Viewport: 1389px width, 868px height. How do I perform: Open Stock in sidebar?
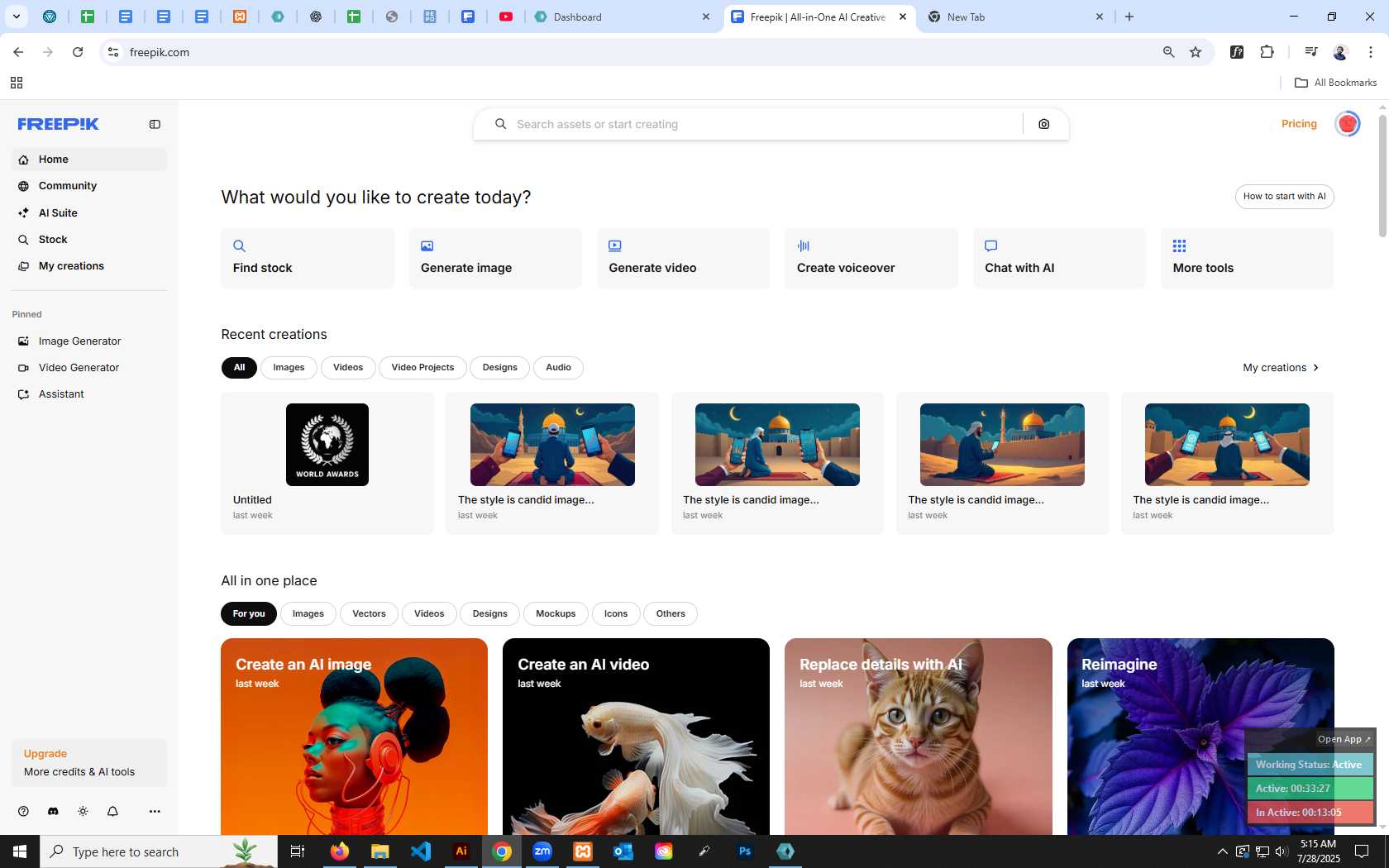coord(89,239)
